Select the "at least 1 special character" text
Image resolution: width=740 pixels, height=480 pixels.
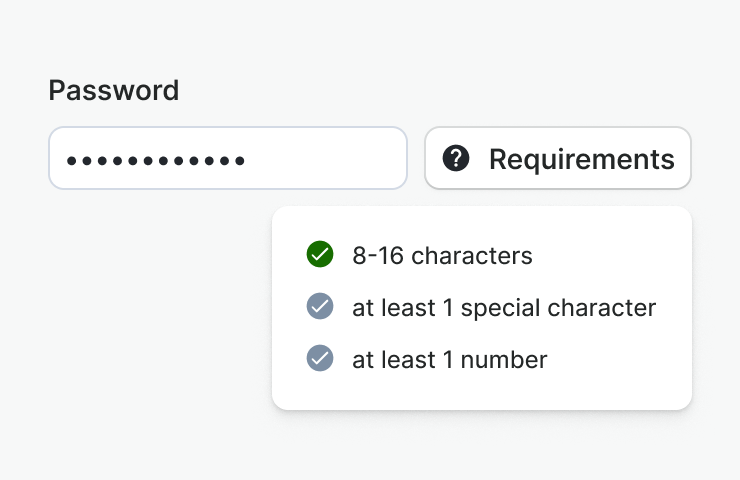point(504,308)
